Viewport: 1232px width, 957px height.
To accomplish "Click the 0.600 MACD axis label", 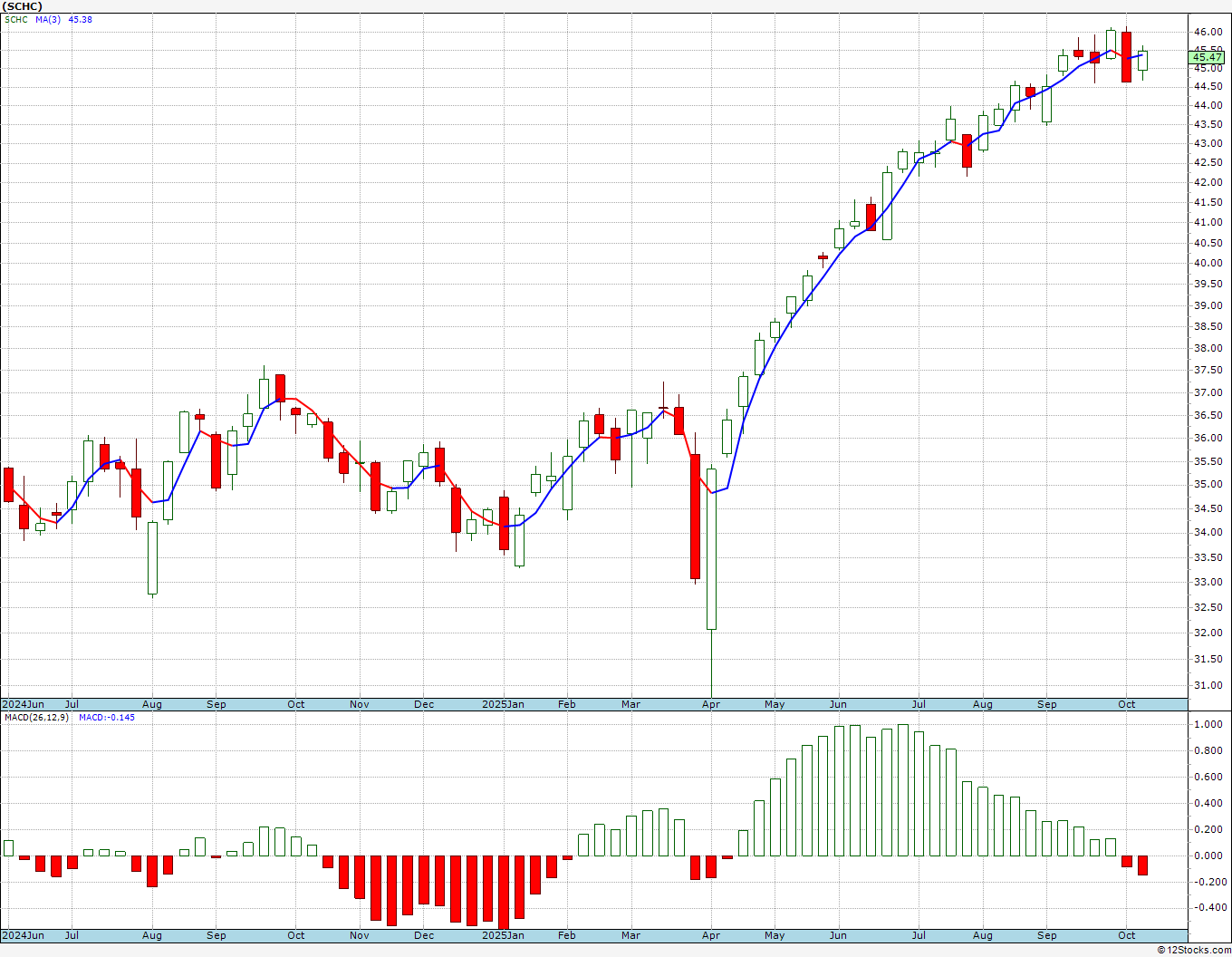I will pos(1208,777).
